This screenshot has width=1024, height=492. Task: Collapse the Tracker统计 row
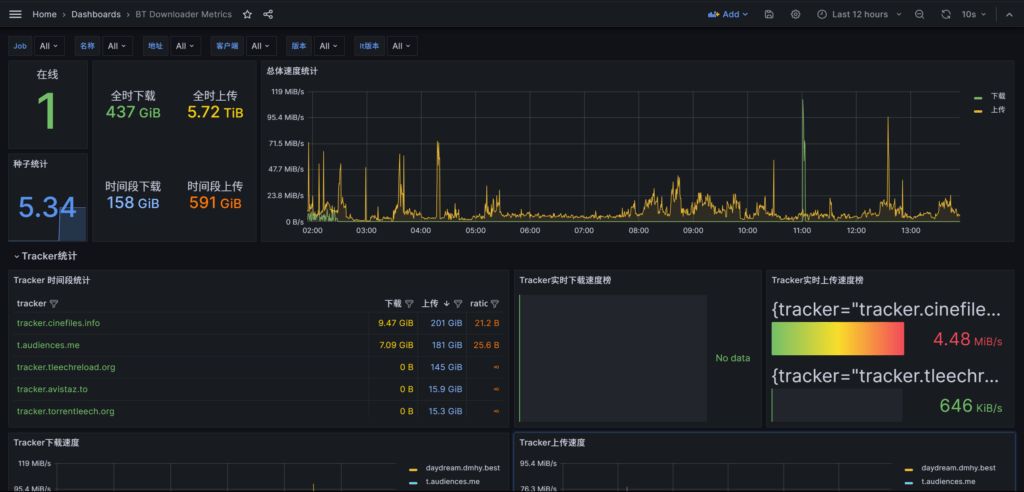(x=45, y=256)
